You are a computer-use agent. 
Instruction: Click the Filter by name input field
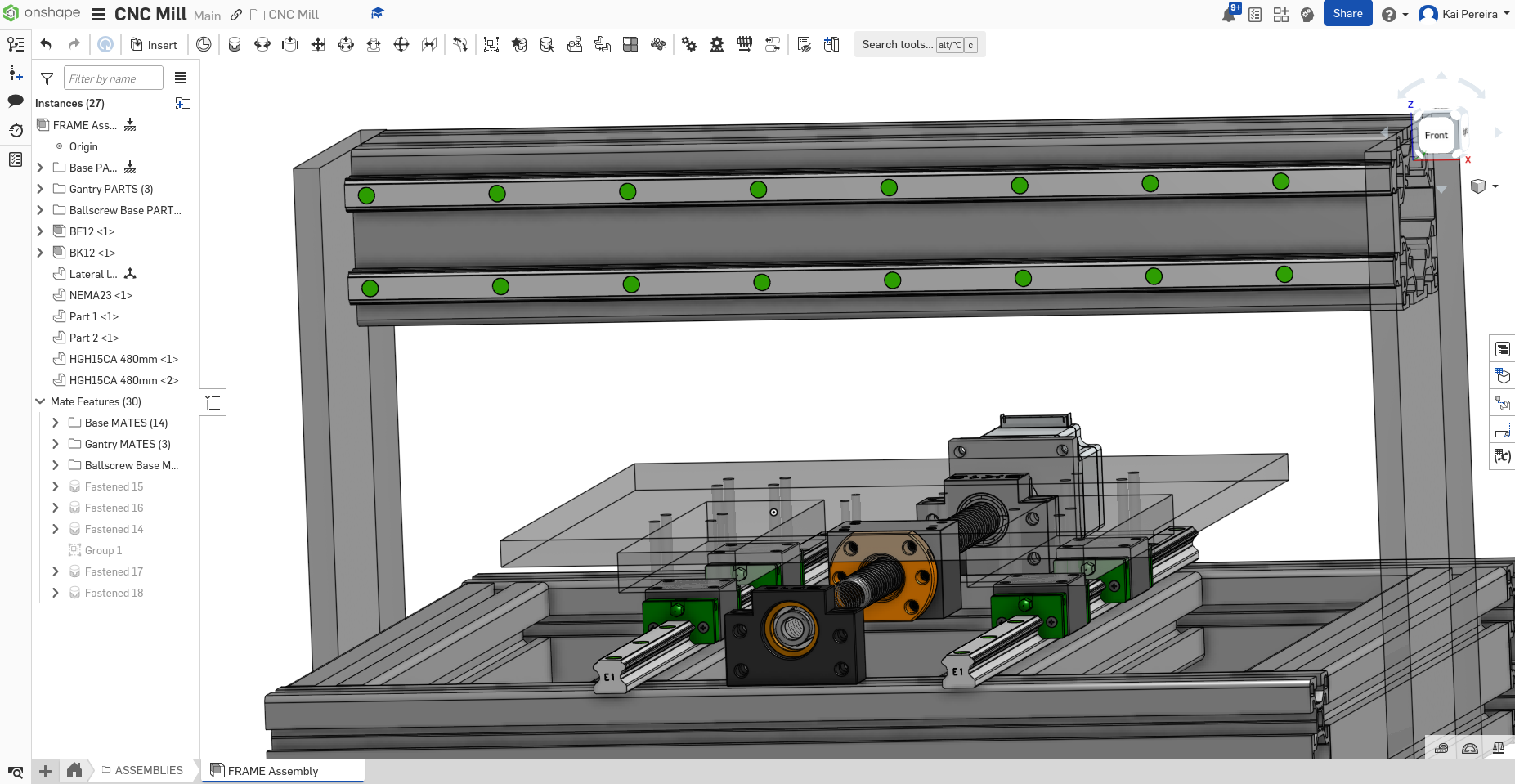point(113,78)
